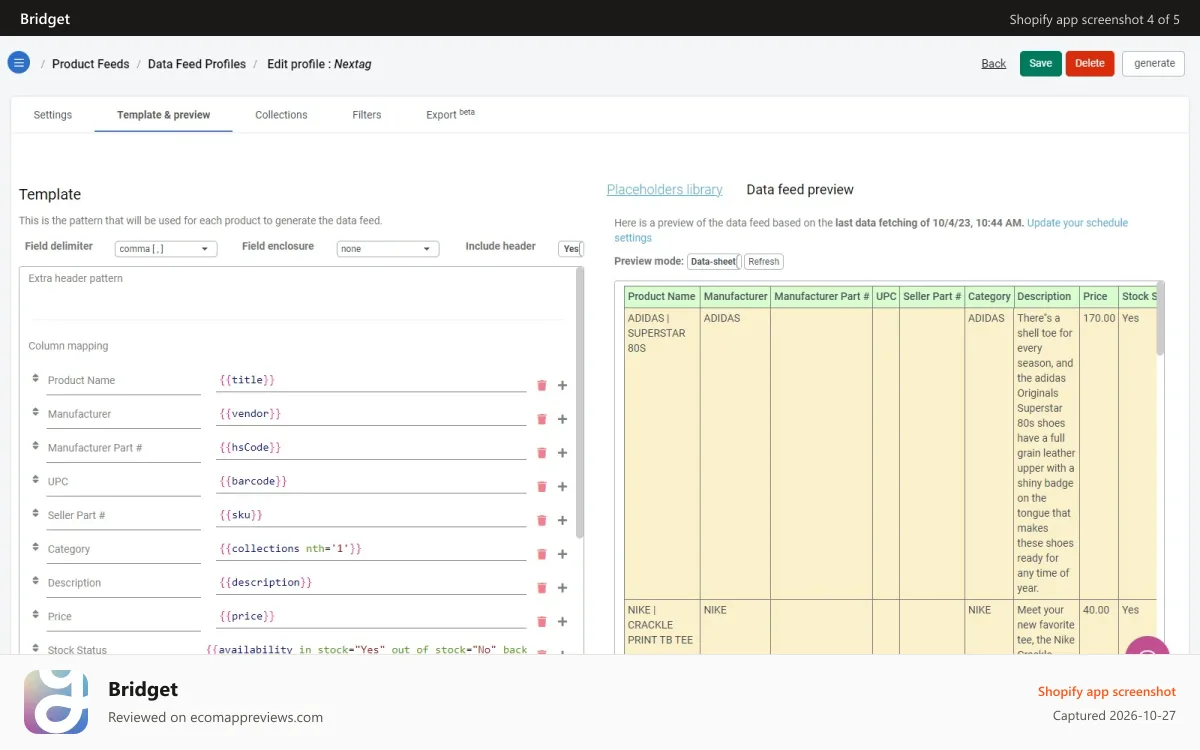Add a column after Description row
Screen dimensions: 1200x750
tap(562, 588)
